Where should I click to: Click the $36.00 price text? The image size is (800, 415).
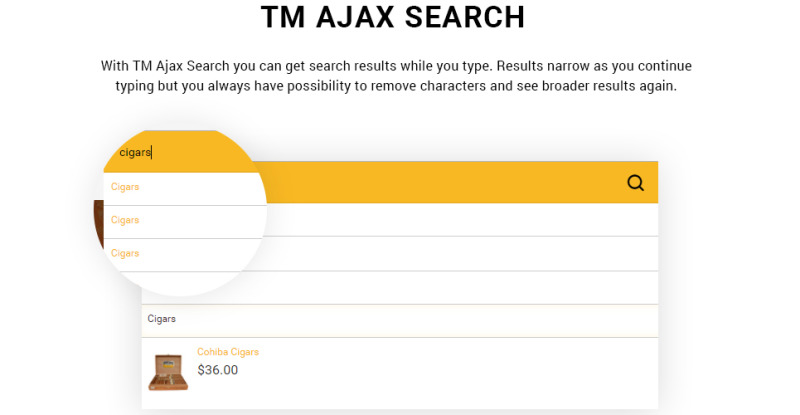pyautogui.click(x=217, y=370)
